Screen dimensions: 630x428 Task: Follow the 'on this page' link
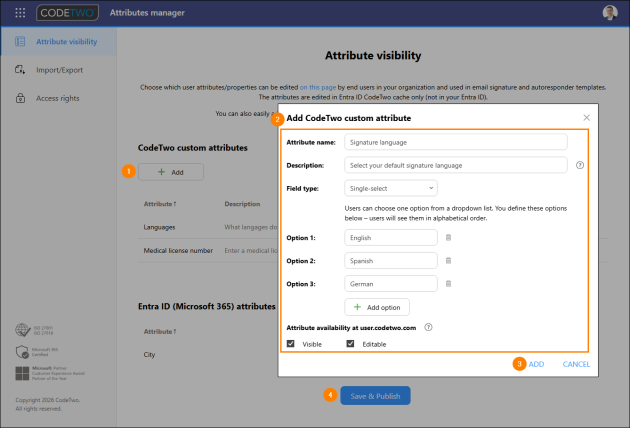click(317, 87)
